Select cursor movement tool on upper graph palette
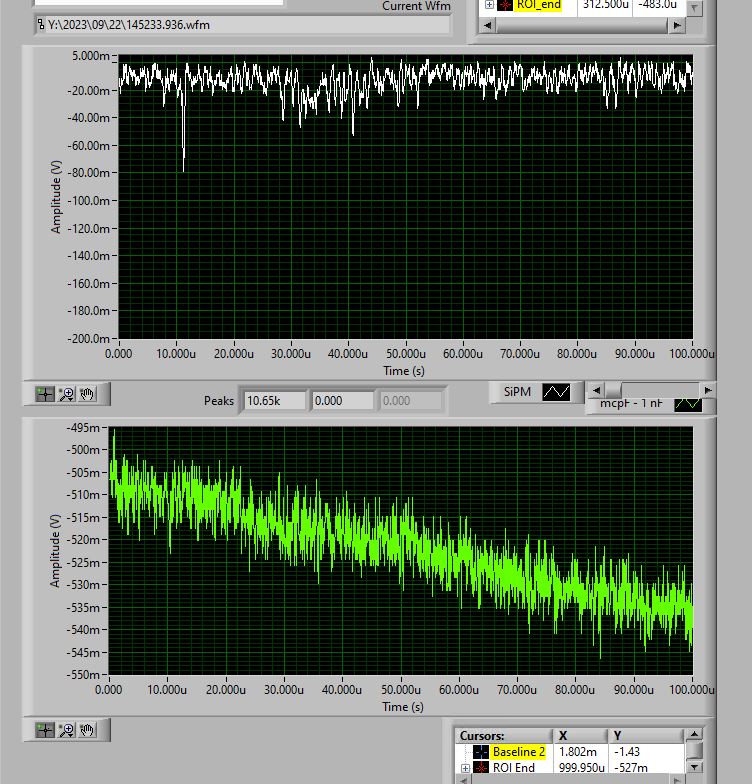 [x=44, y=394]
